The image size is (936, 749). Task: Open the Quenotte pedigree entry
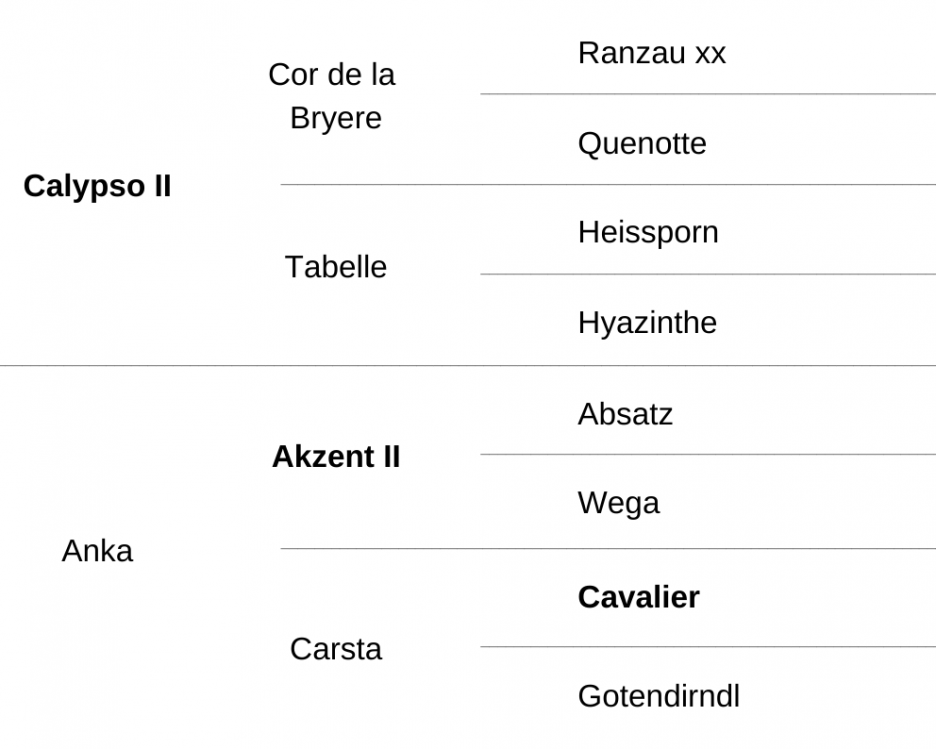point(642,144)
